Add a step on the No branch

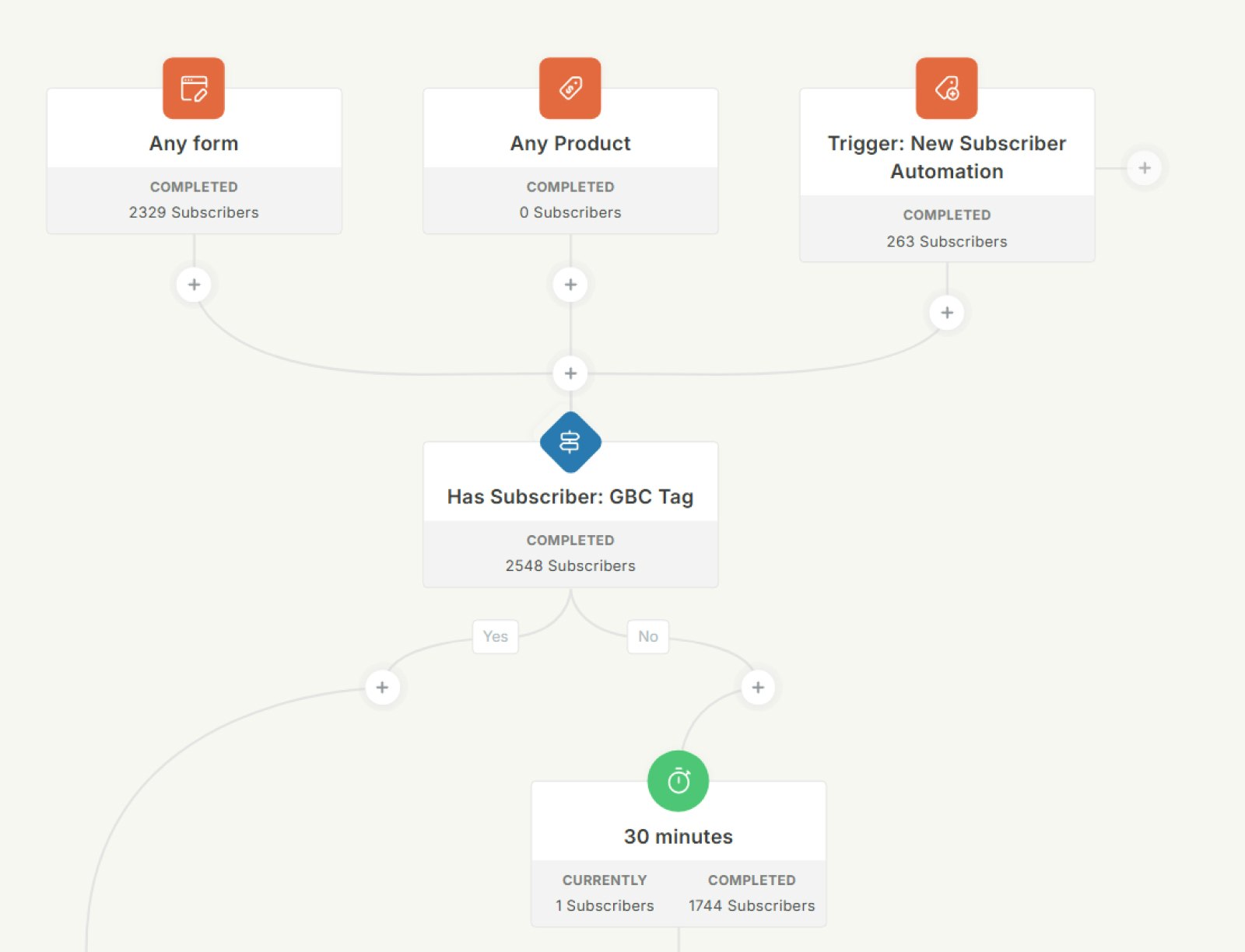click(758, 688)
